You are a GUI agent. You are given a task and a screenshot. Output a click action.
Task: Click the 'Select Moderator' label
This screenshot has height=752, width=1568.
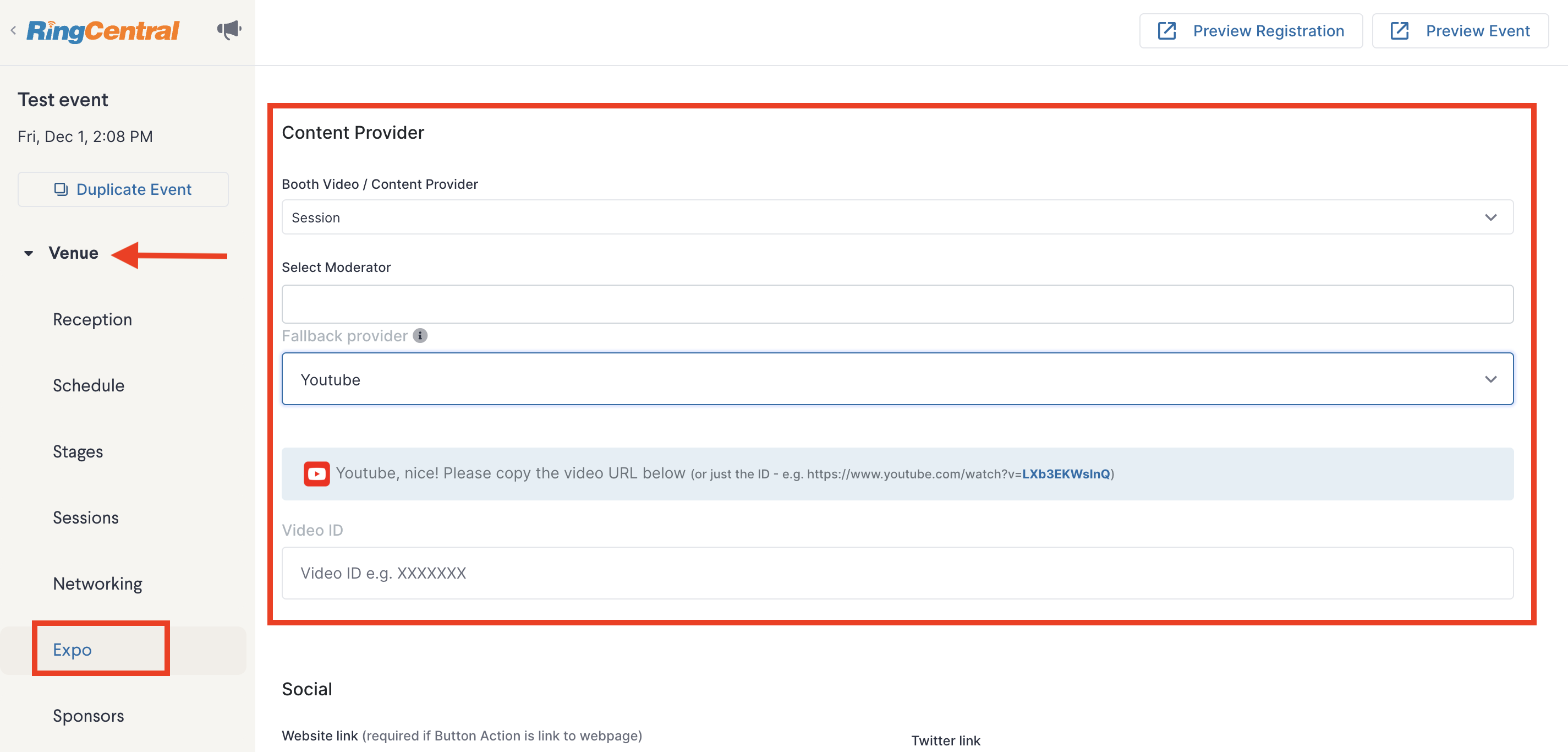pyautogui.click(x=336, y=268)
